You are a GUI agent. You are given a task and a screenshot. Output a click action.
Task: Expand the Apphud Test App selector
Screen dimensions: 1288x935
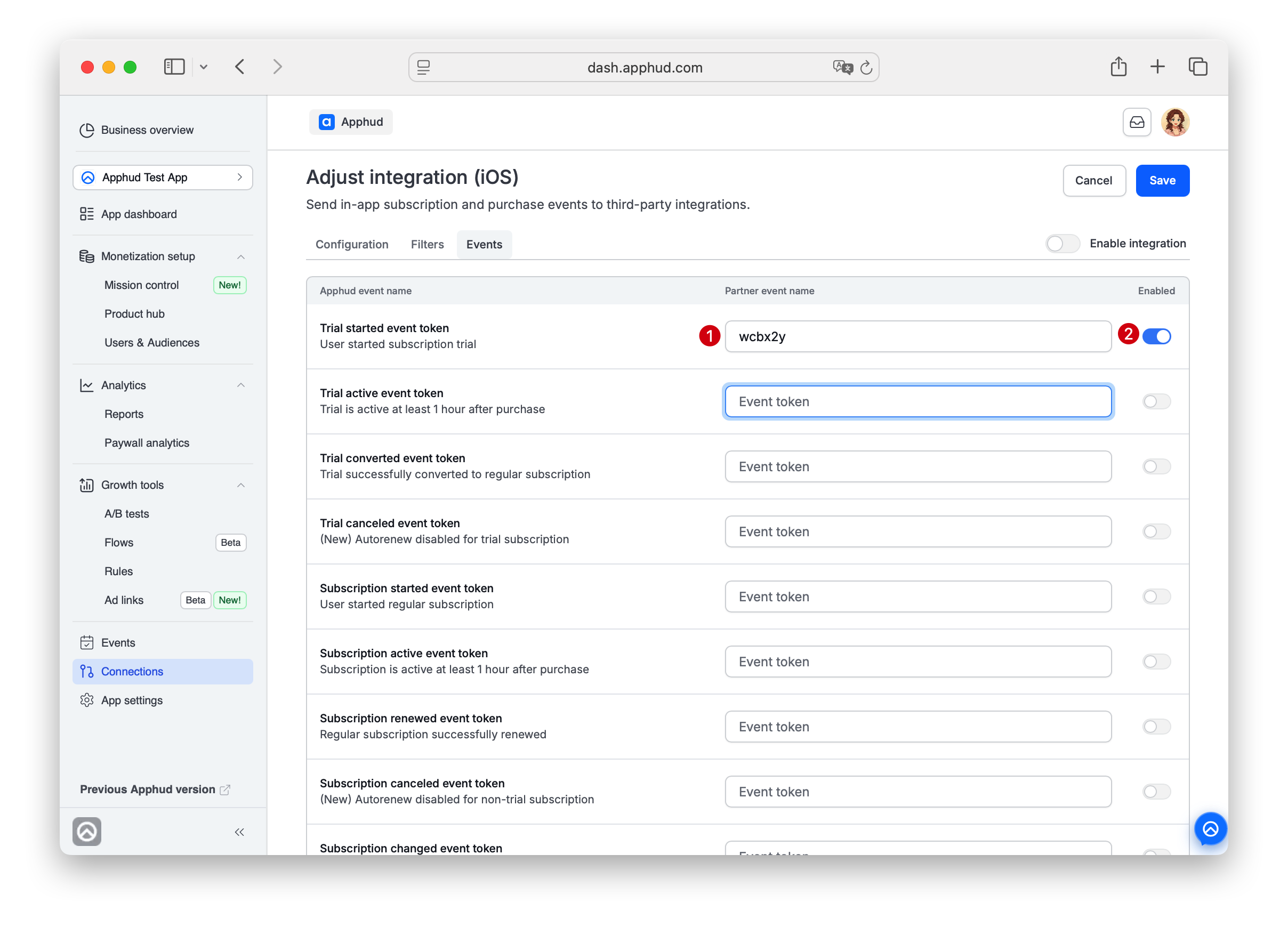tap(163, 178)
